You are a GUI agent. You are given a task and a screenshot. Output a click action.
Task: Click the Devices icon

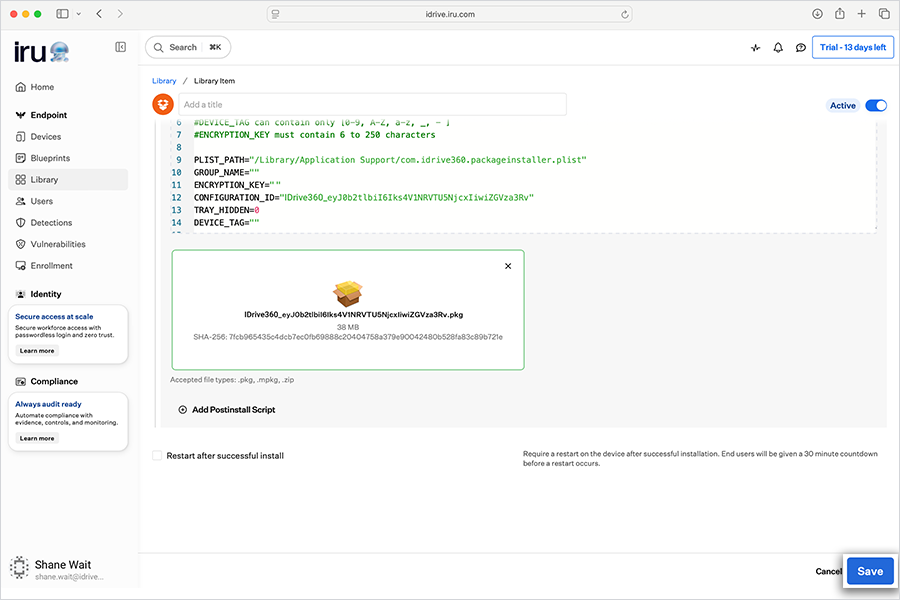click(x=21, y=137)
